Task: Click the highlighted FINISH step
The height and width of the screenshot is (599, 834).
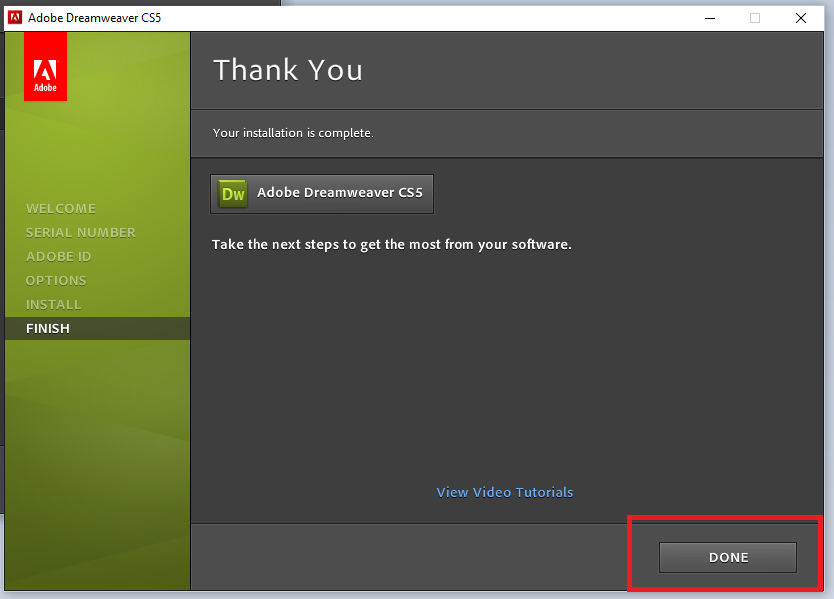Action: coord(48,328)
